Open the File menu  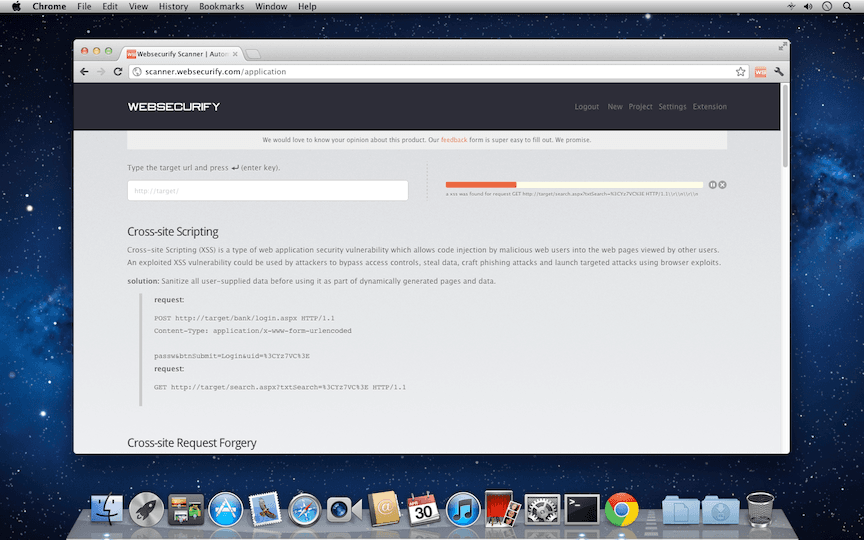click(x=84, y=7)
